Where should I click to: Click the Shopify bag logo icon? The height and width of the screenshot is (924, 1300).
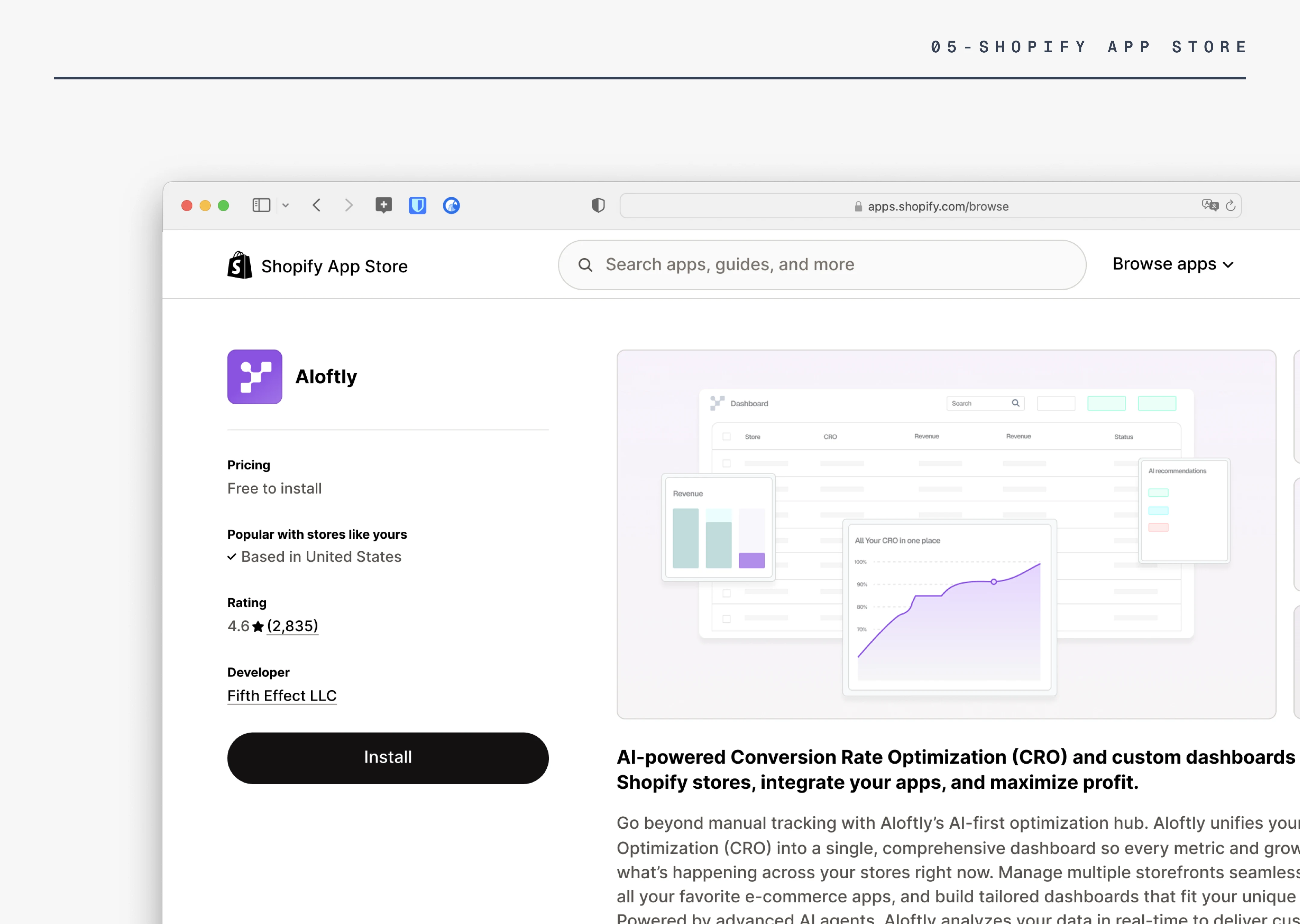[x=240, y=265]
